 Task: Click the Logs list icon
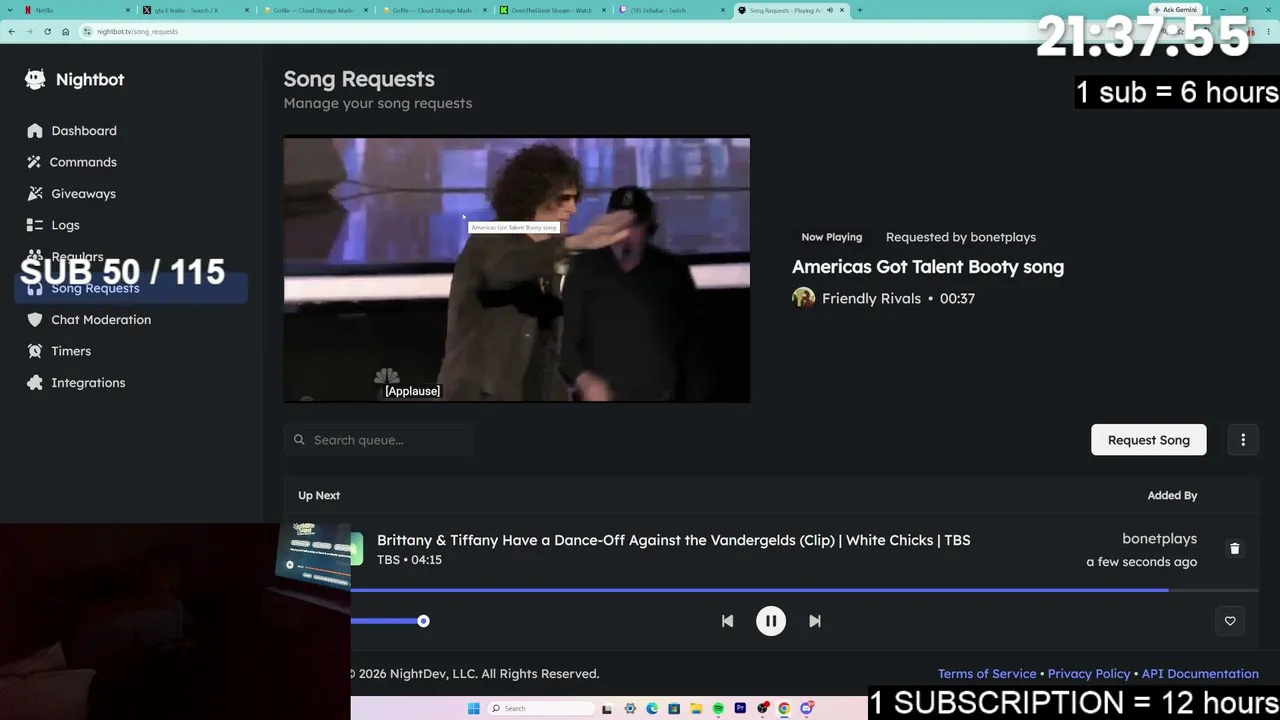coord(35,225)
